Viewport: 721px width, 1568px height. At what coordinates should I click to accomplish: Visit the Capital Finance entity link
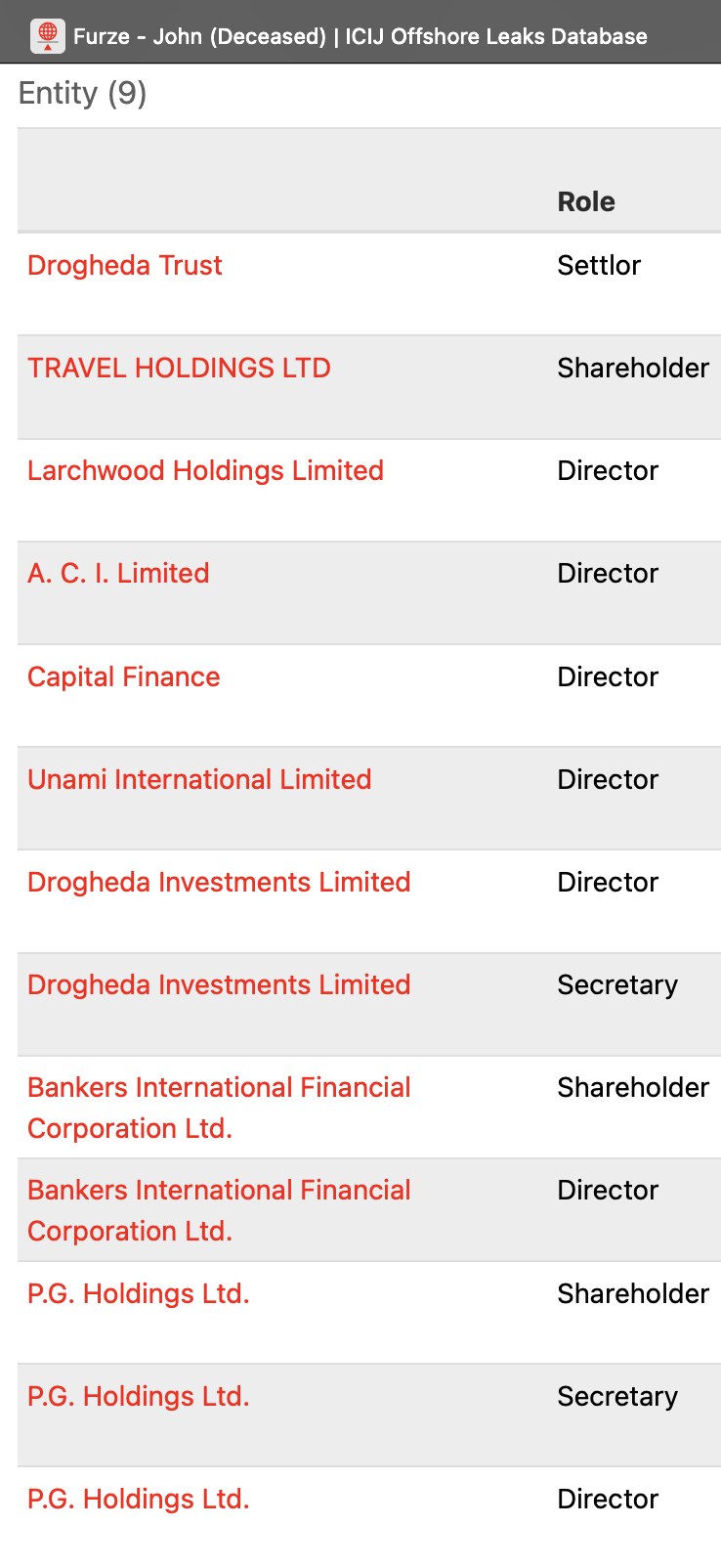[x=124, y=676]
